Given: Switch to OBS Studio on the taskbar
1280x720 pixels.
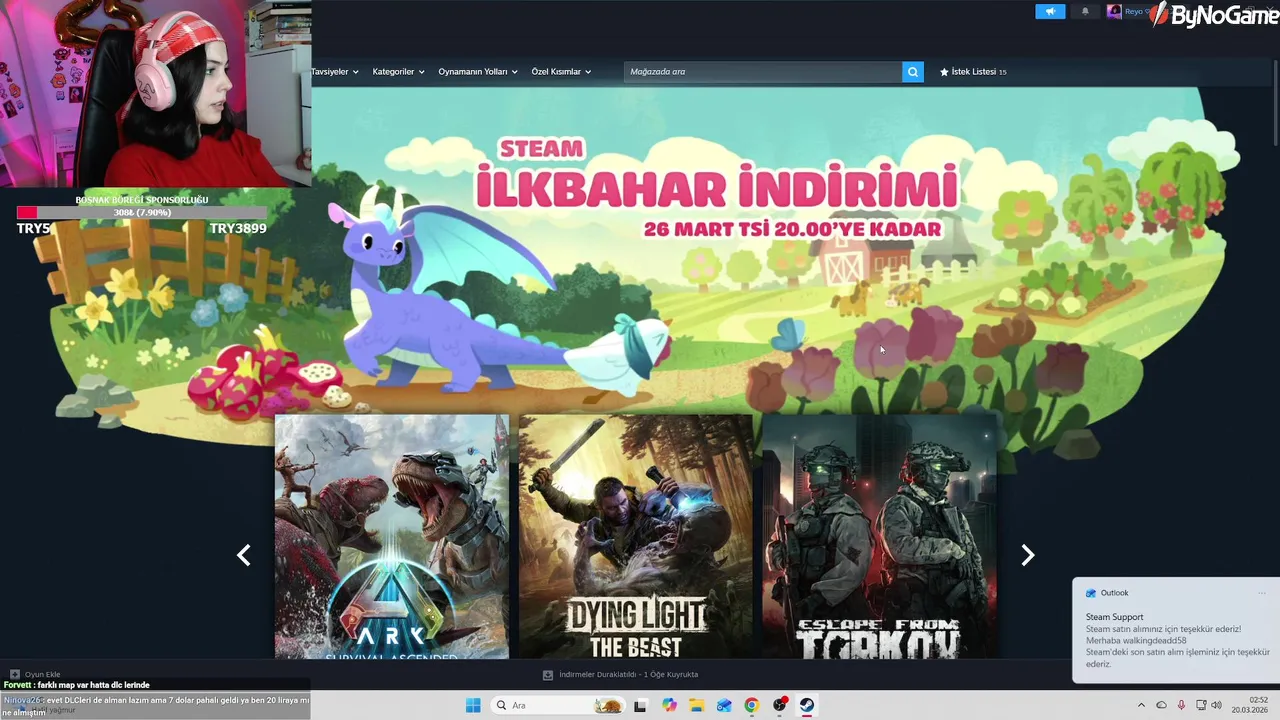Looking at the screenshot, I should (x=780, y=705).
